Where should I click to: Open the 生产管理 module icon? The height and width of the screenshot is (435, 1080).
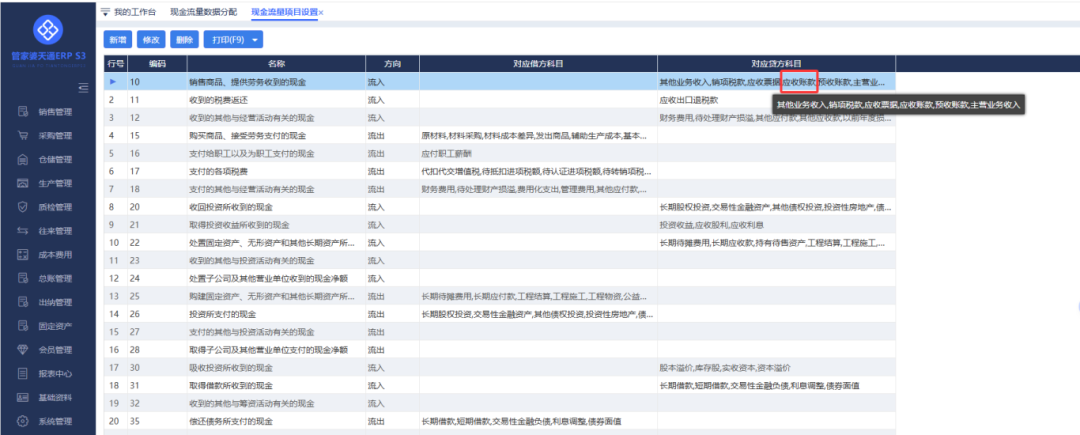(23, 183)
